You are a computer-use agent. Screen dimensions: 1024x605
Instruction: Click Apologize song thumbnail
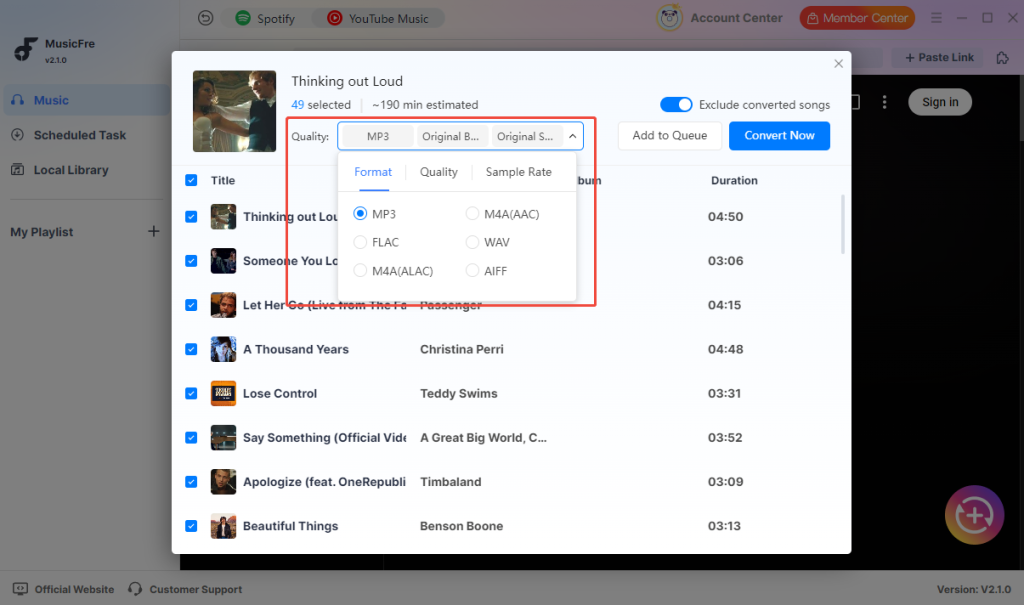click(223, 482)
